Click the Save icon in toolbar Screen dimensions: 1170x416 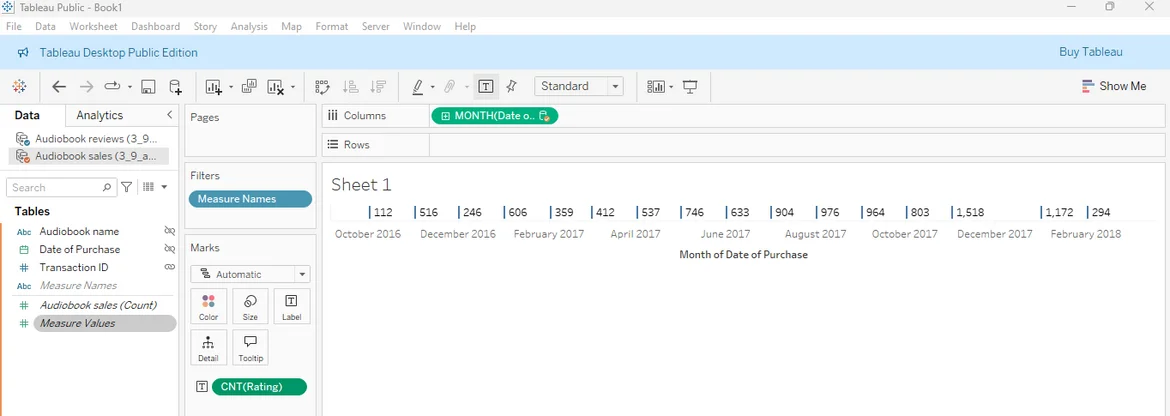coord(148,87)
